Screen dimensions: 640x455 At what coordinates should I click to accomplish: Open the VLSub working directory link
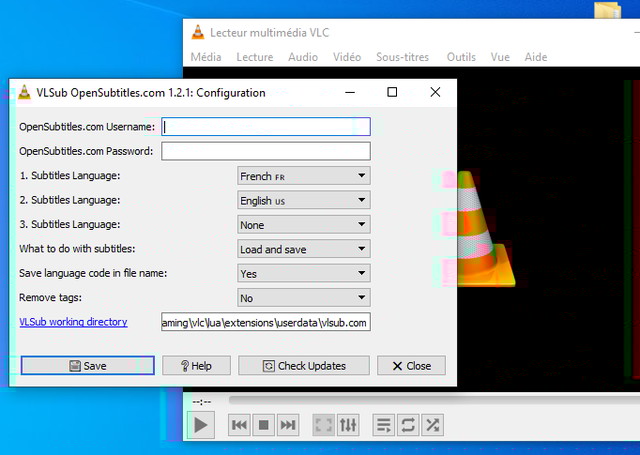click(x=73, y=322)
